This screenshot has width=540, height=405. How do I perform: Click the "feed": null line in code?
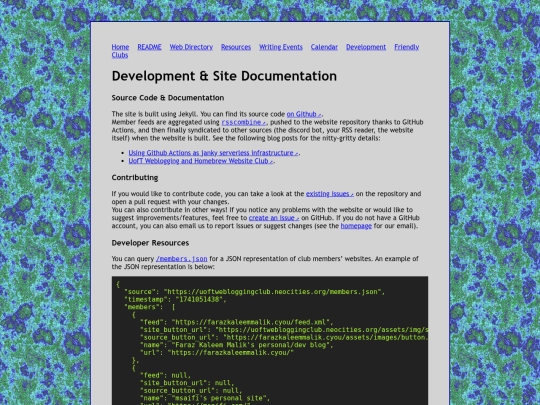[x=165, y=375]
